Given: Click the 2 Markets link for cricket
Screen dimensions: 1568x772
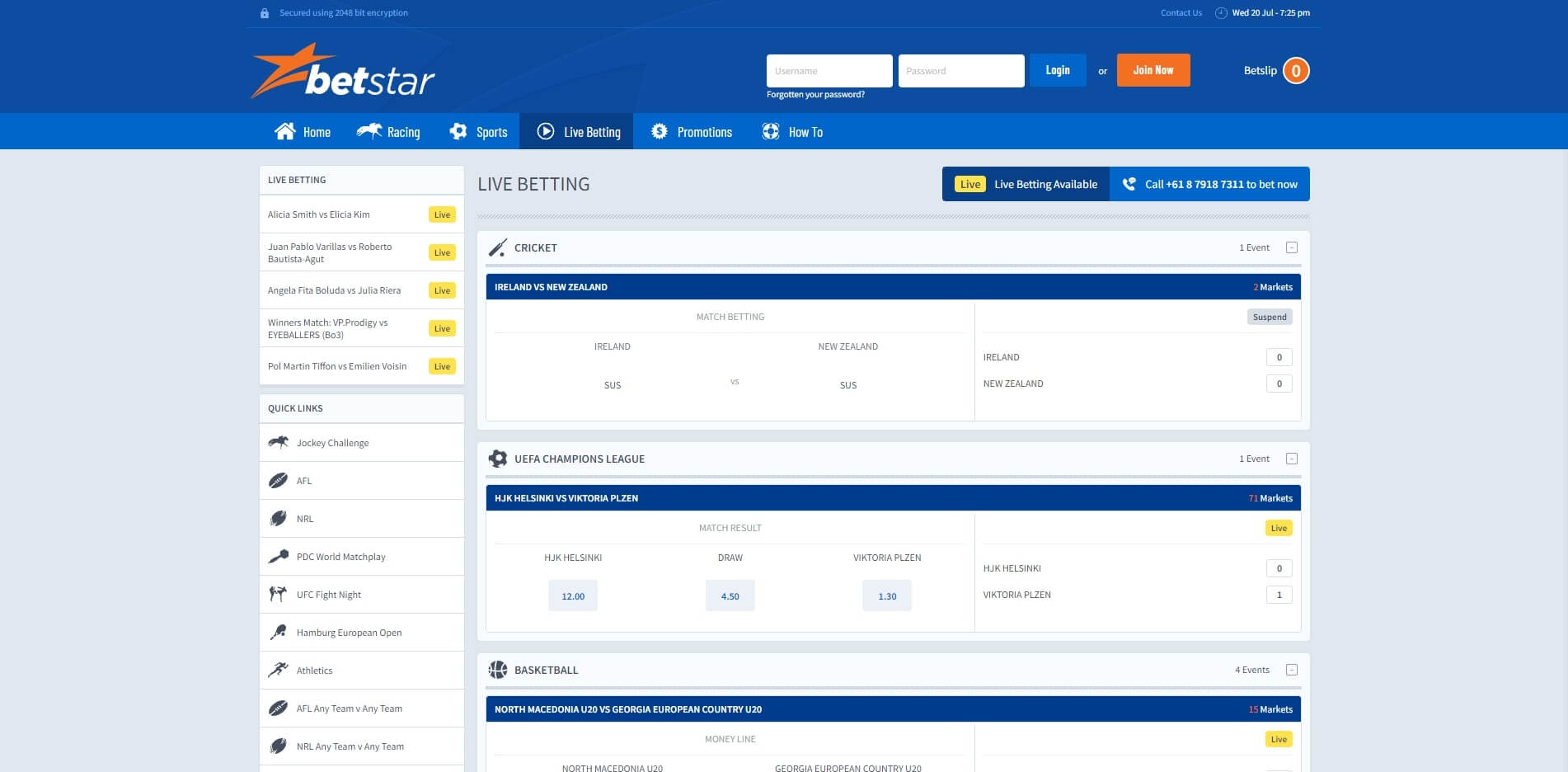Looking at the screenshot, I should [1273, 287].
